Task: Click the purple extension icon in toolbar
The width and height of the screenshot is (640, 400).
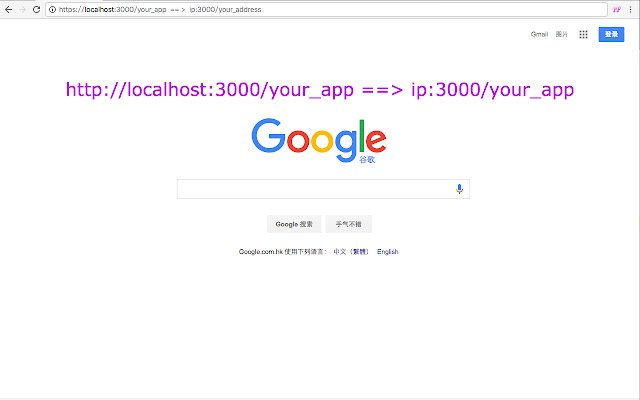Action: (616, 9)
